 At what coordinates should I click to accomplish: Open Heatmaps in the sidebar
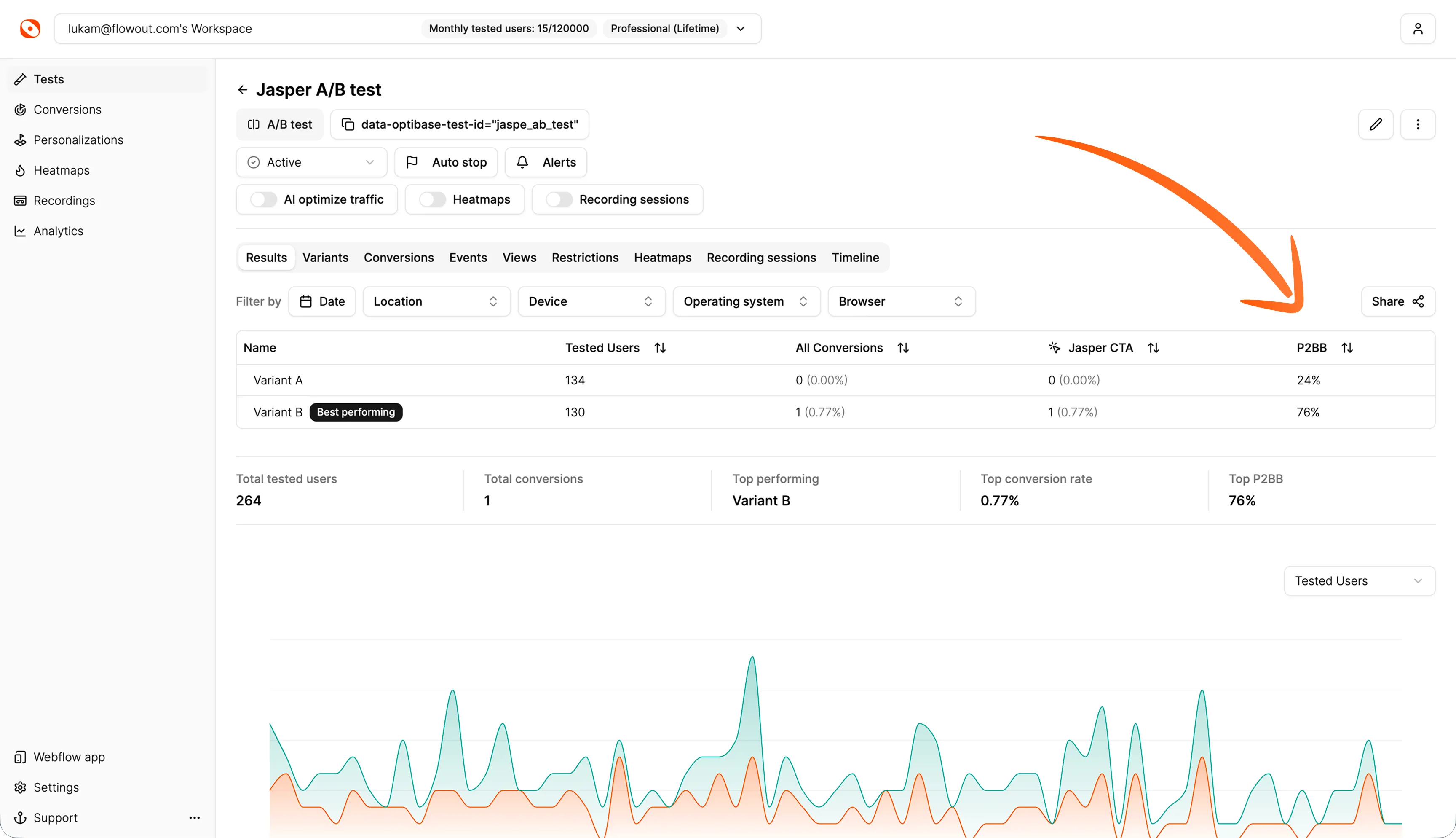62,170
